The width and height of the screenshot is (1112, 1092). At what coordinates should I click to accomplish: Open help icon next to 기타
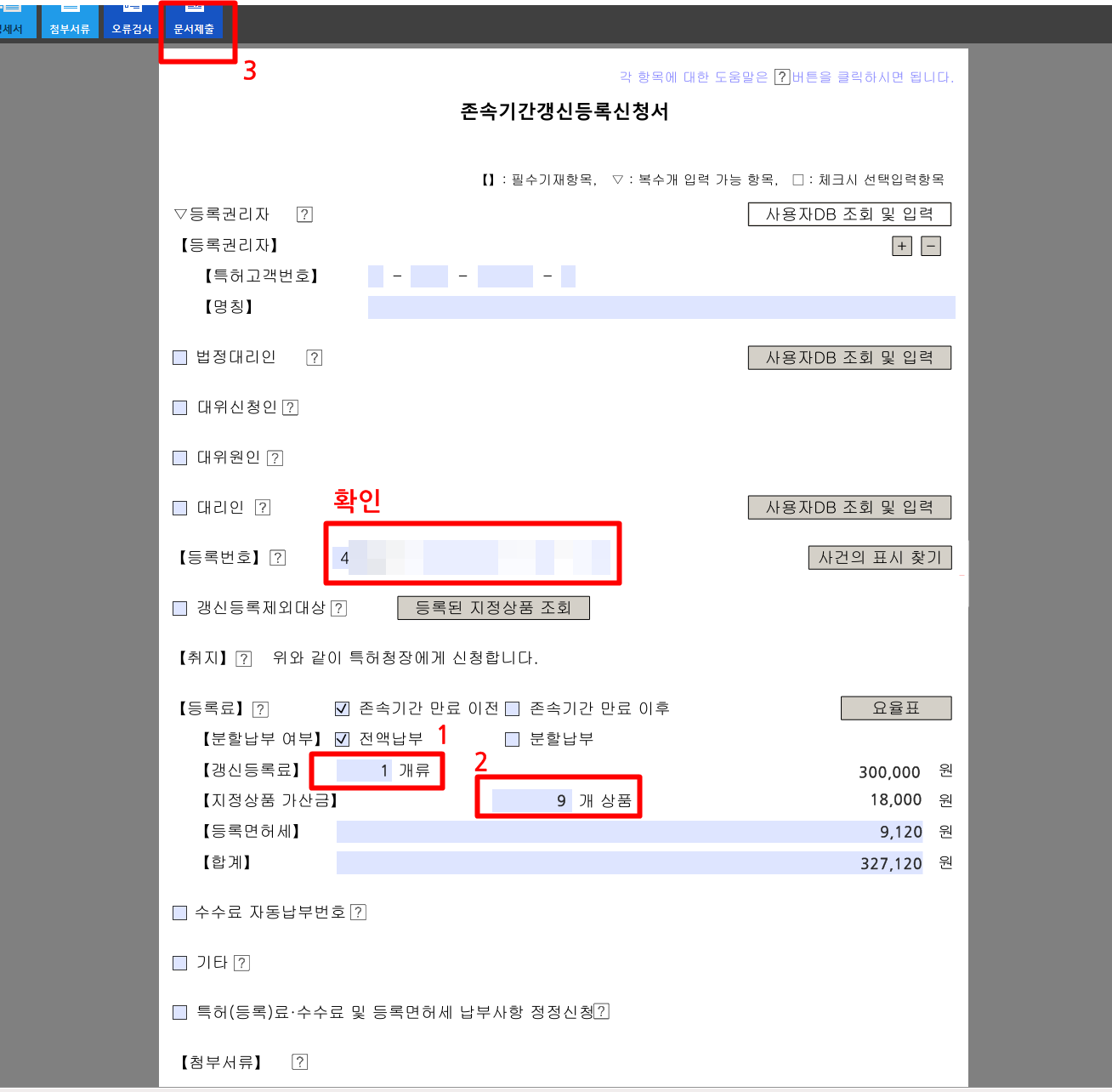pos(241,963)
